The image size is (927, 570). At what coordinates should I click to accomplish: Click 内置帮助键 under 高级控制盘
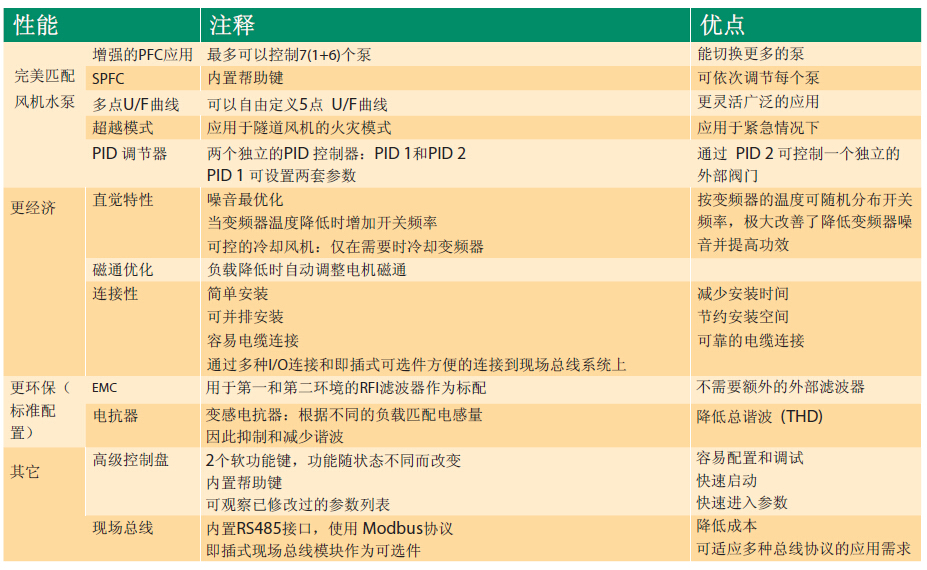tap(244, 483)
